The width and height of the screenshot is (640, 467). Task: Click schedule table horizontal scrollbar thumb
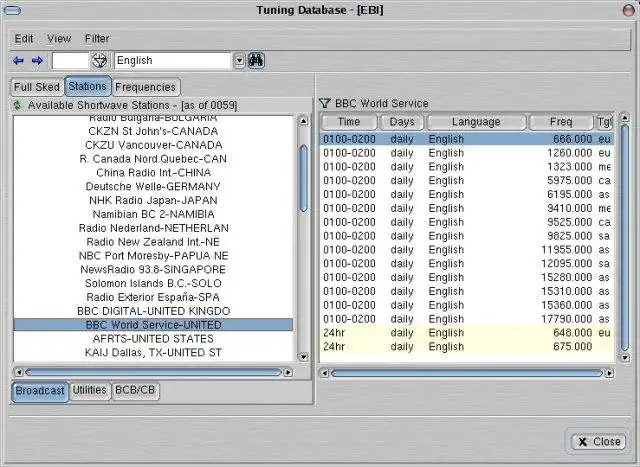click(467, 373)
